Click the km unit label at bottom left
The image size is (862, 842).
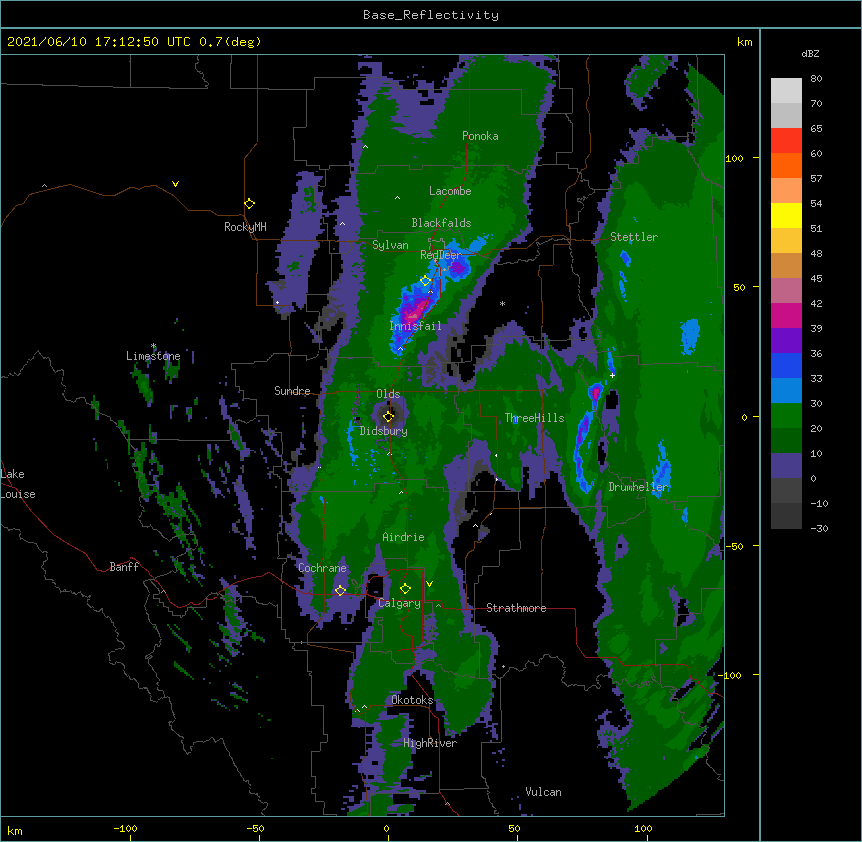coord(15,830)
